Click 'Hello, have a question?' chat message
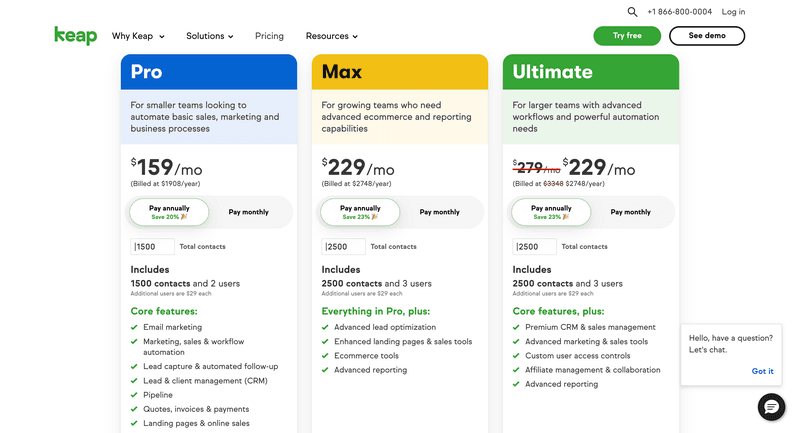 tap(731, 338)
